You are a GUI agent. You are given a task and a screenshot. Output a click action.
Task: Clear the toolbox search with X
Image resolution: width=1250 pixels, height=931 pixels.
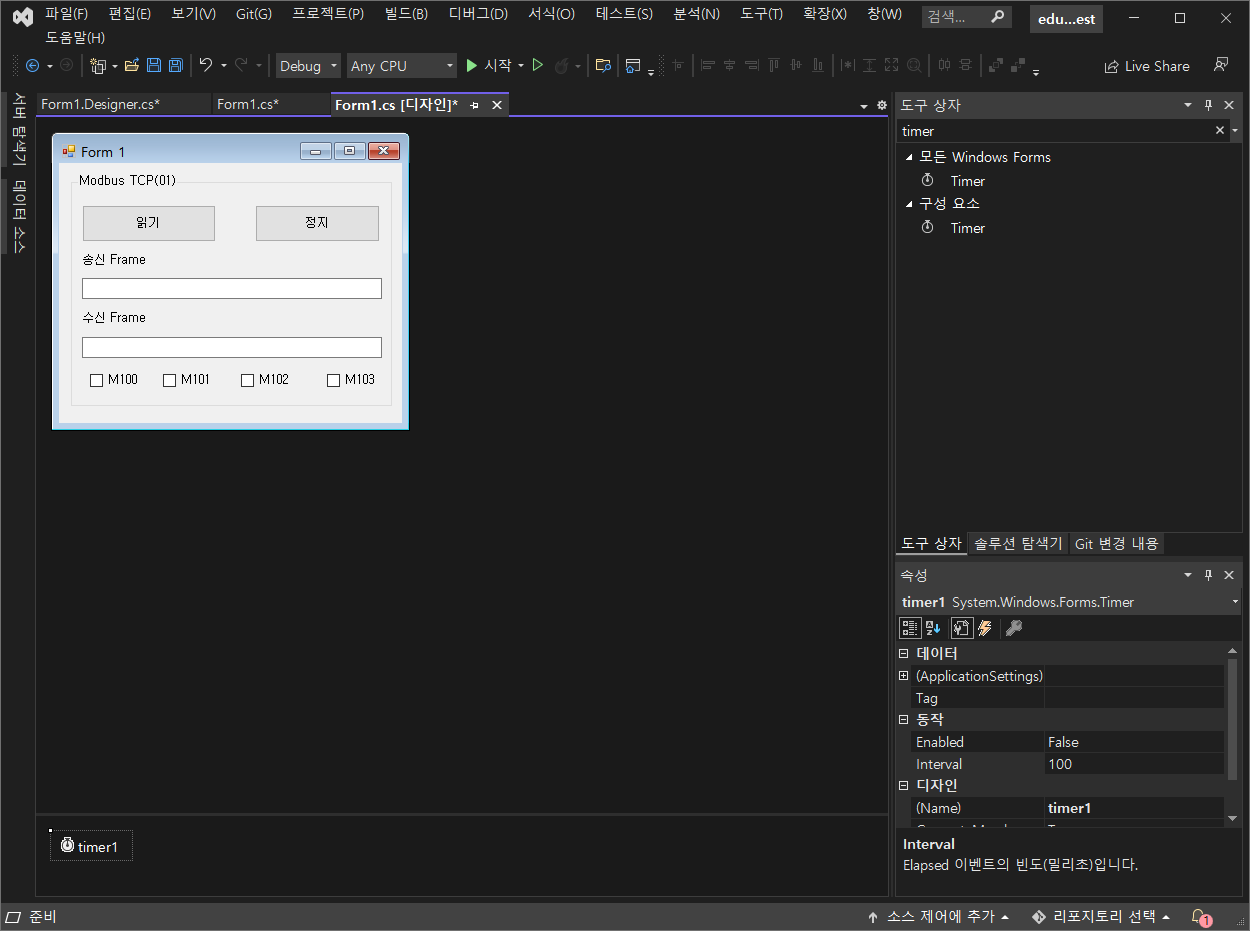(x=1219, y=131)
